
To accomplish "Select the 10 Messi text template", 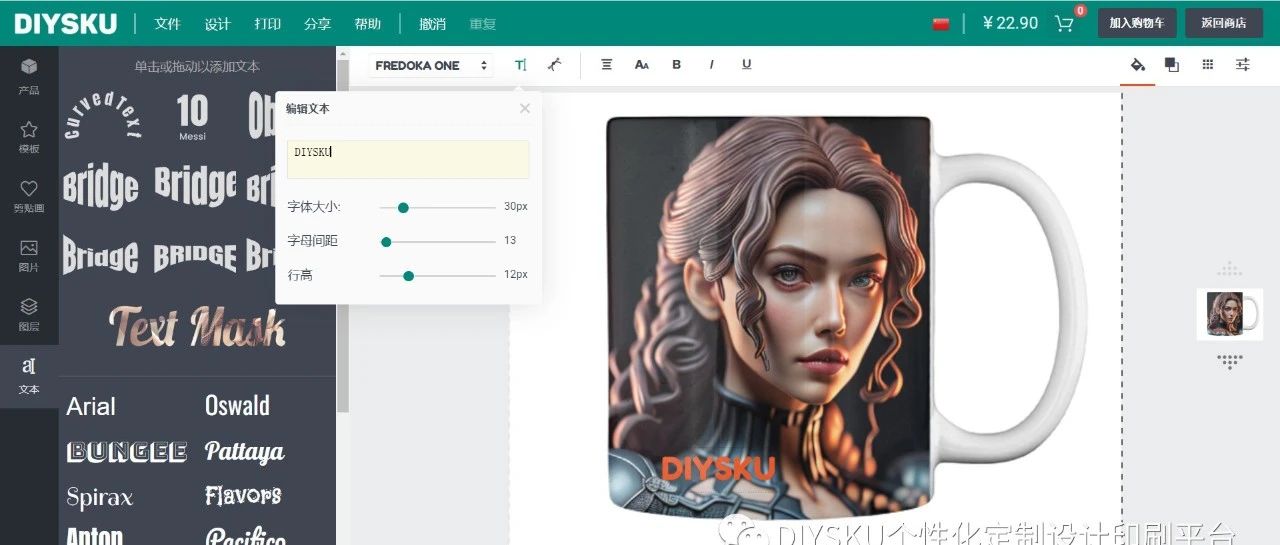I will 192,116.
